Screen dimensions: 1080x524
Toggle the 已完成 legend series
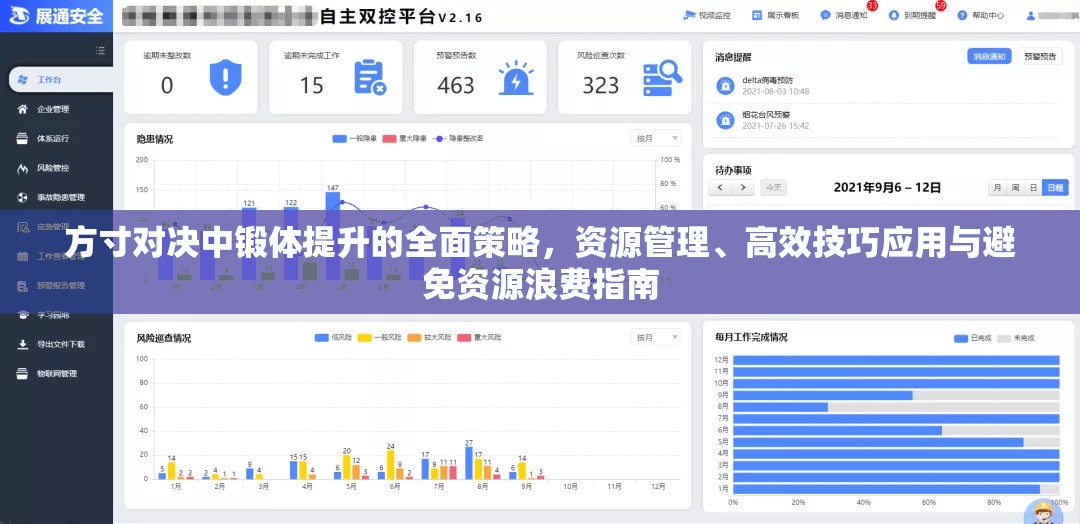[x=973, y=338]
